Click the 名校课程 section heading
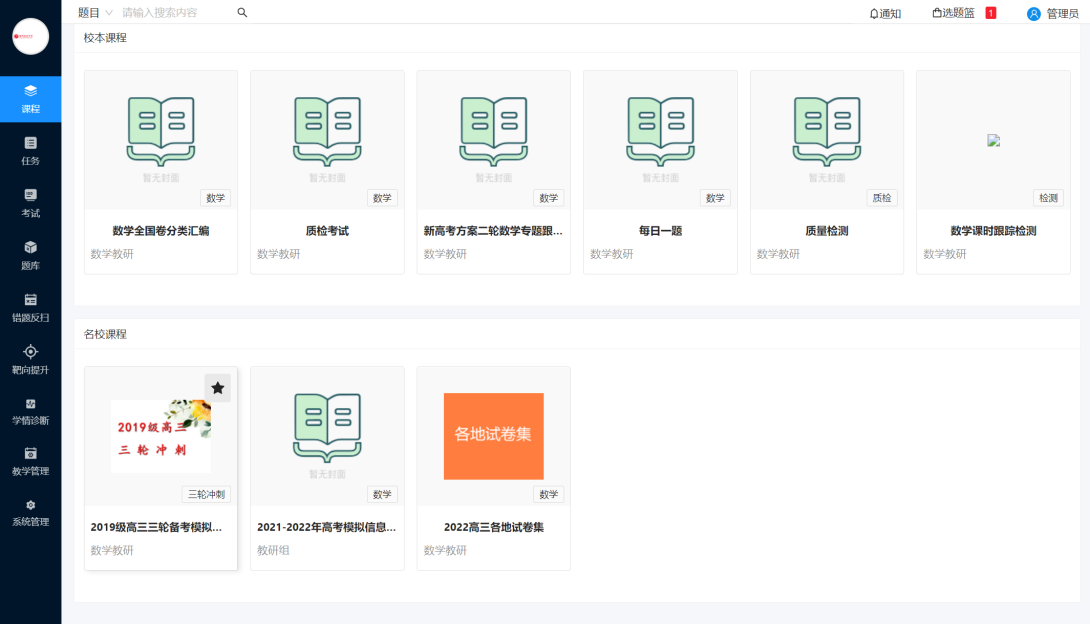 105,334
